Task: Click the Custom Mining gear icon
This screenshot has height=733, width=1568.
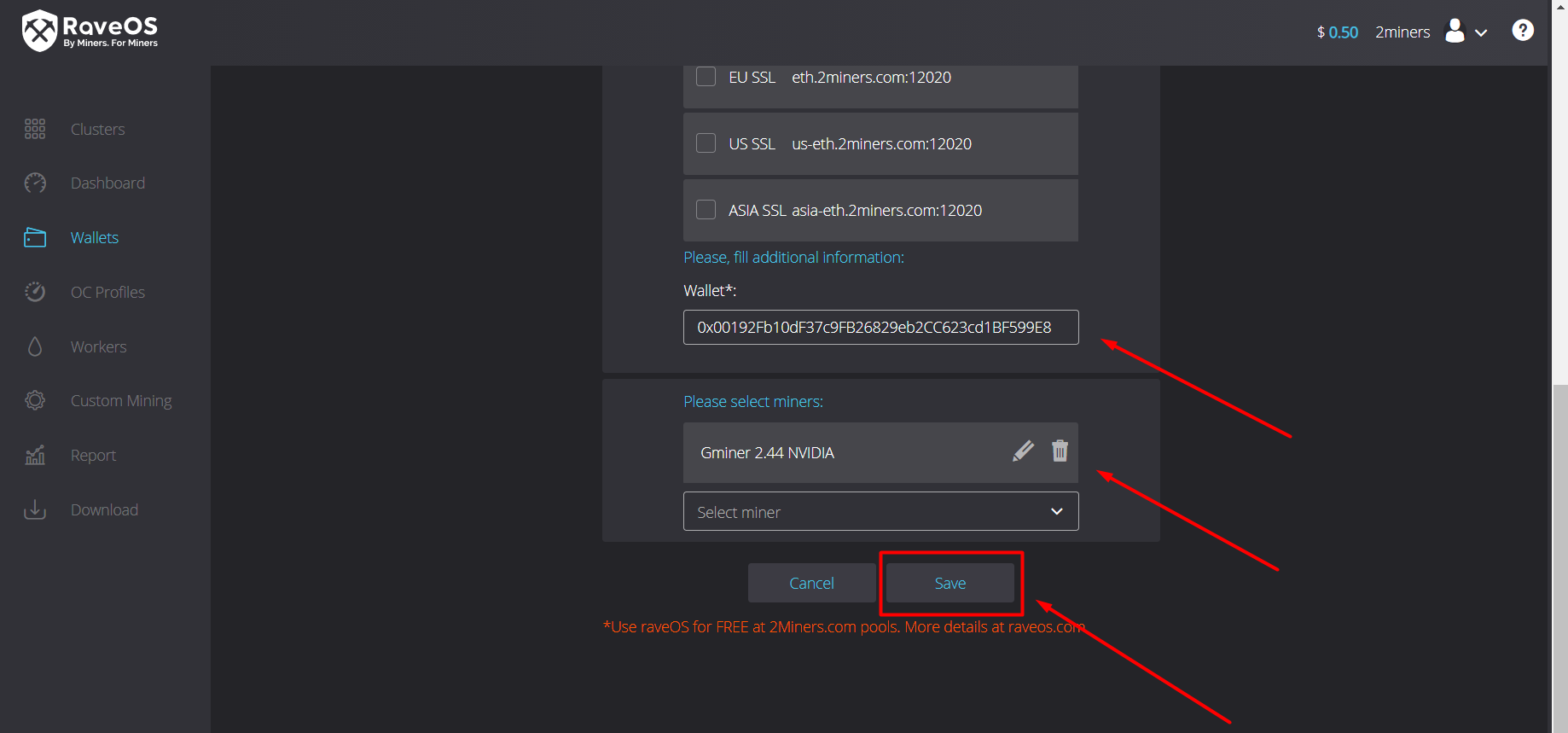Action: point(35,400)
